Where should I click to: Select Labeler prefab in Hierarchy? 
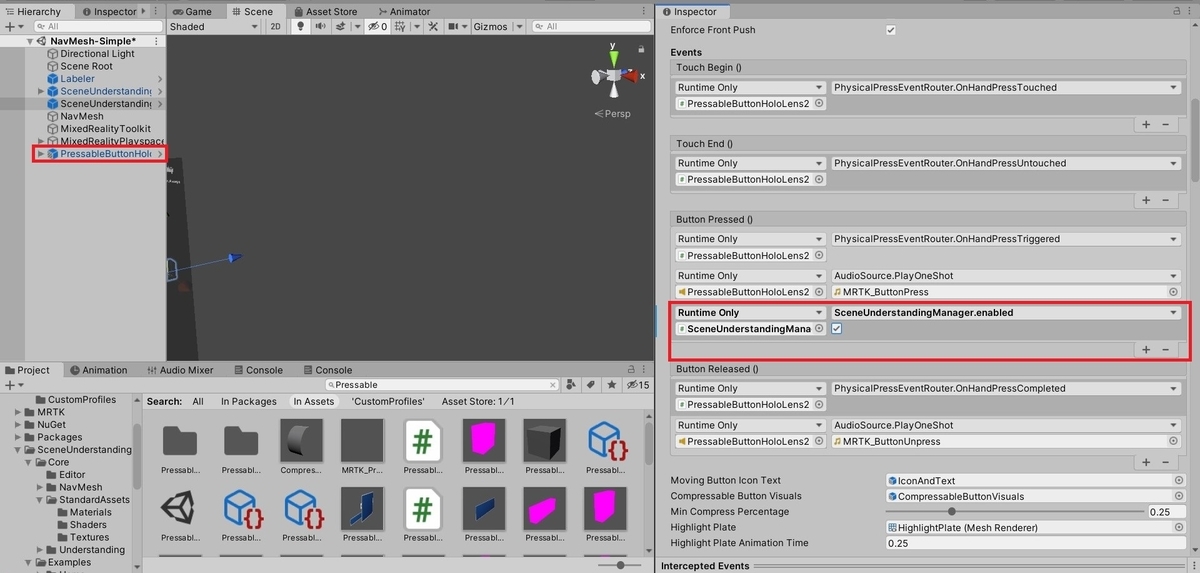click(77, 79)
